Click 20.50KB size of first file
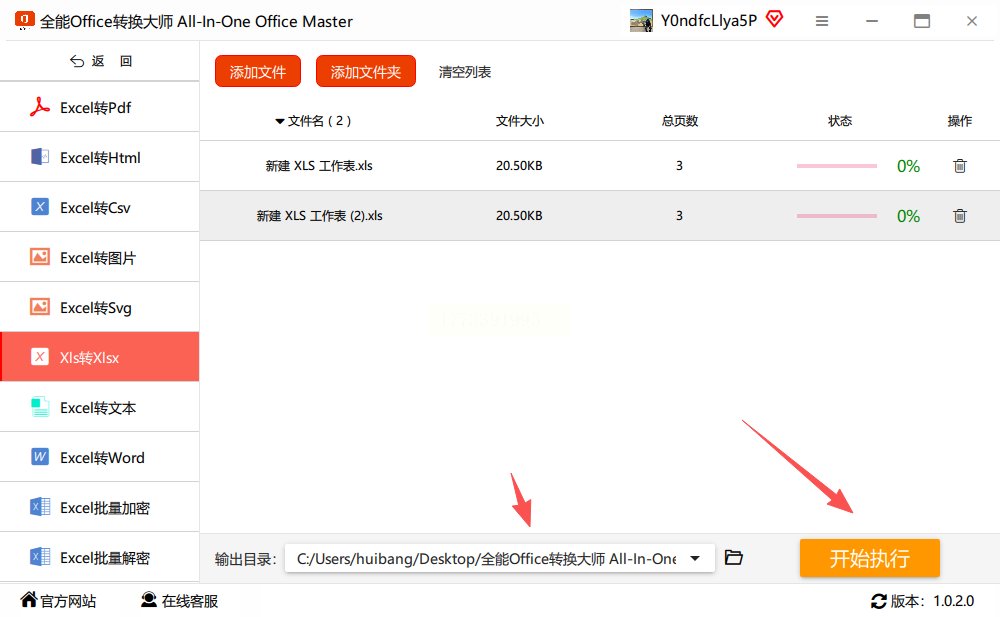Image resolution: width=1000 pixels, height=617 pixels. click(519, 166)
